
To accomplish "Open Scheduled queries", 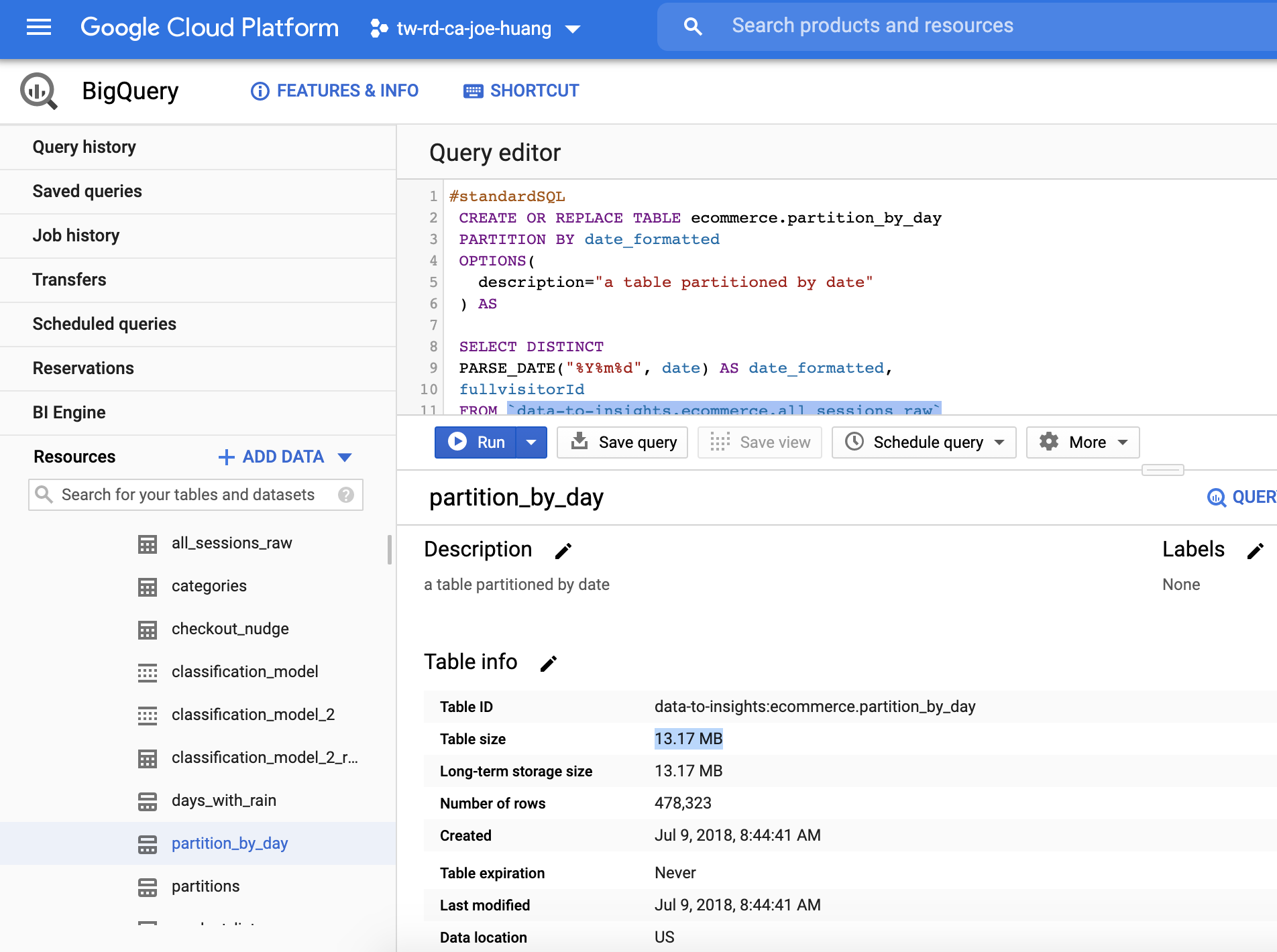I will click(198, 324).
